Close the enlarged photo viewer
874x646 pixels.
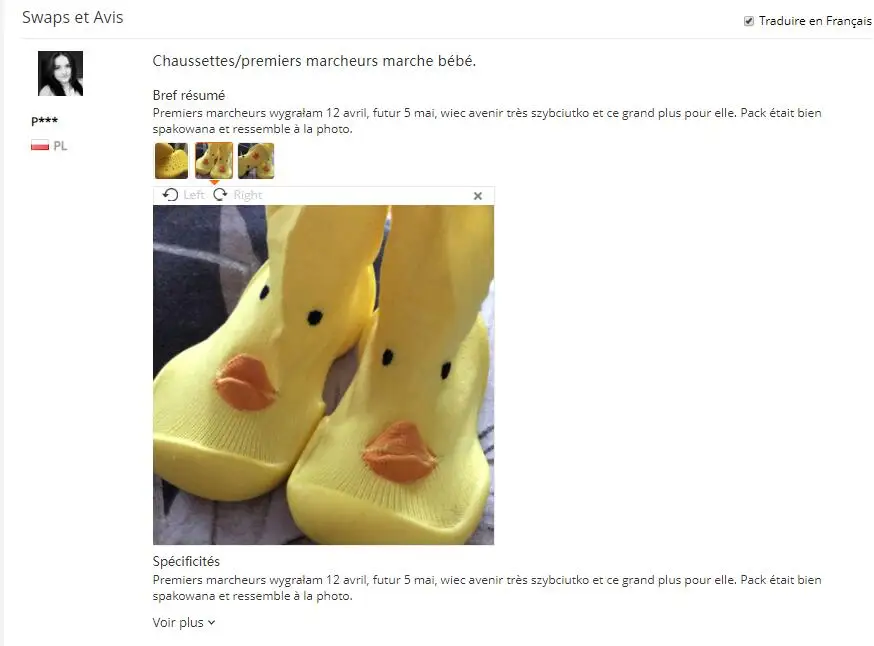478,196
